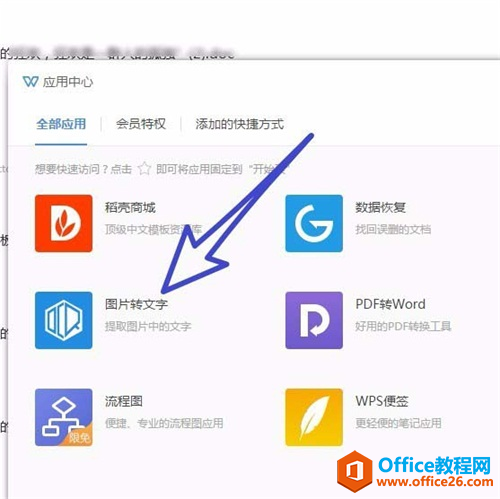The image size is (500, 499).
Task: Launch the 图片转文字 OCR icon
Action: pos(64,320)
